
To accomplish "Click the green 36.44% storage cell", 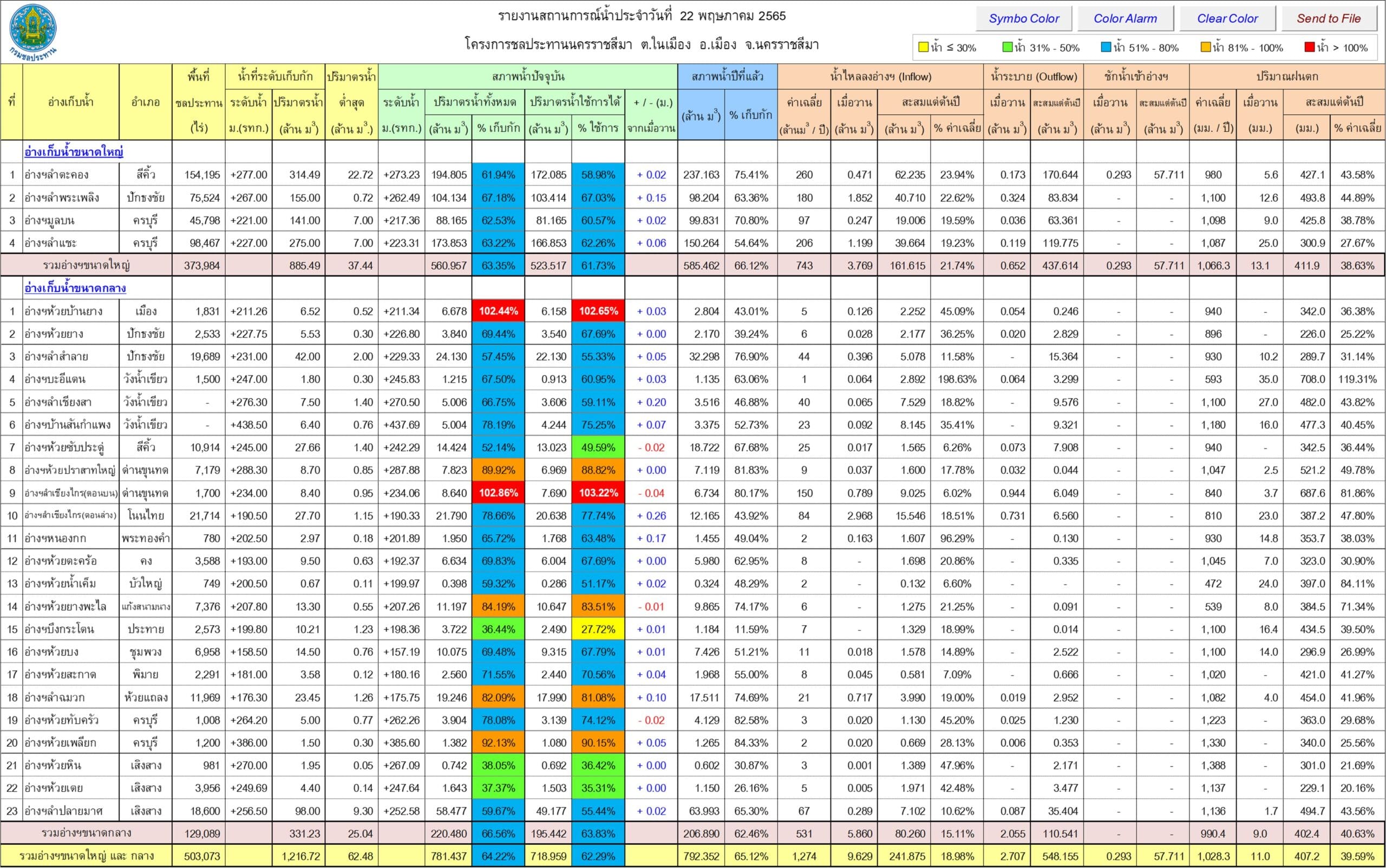I will [x=498, y=629].
